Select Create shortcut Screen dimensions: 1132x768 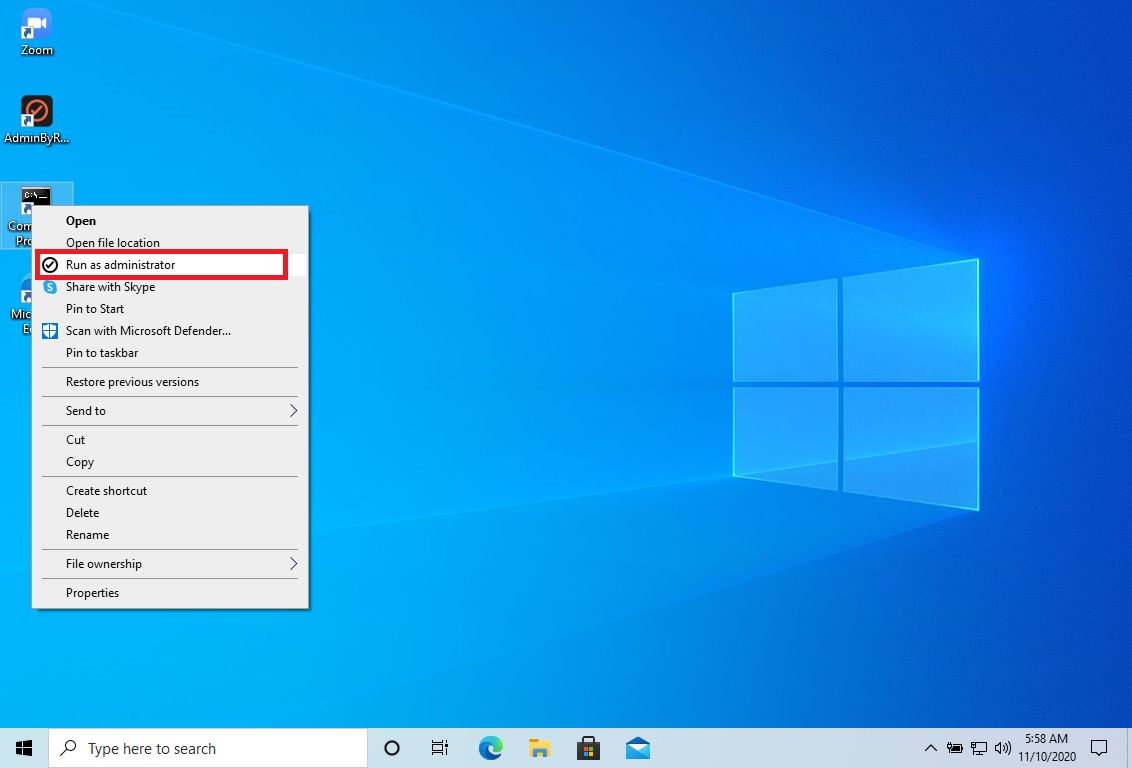pos(170,491)
